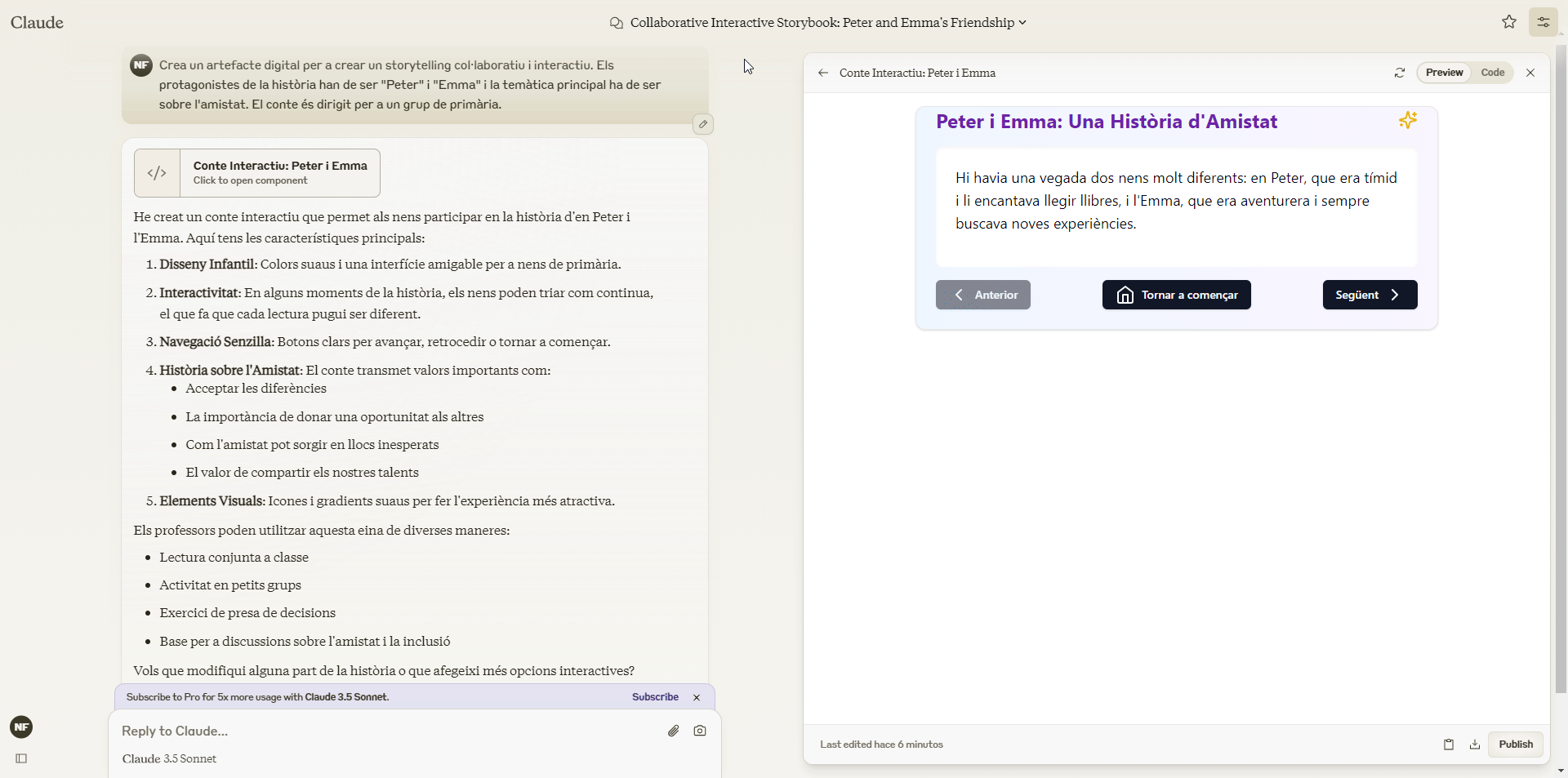The image size is (1568, 778).
Task: Star this conversation
Action: click(x=1509, y=22)
